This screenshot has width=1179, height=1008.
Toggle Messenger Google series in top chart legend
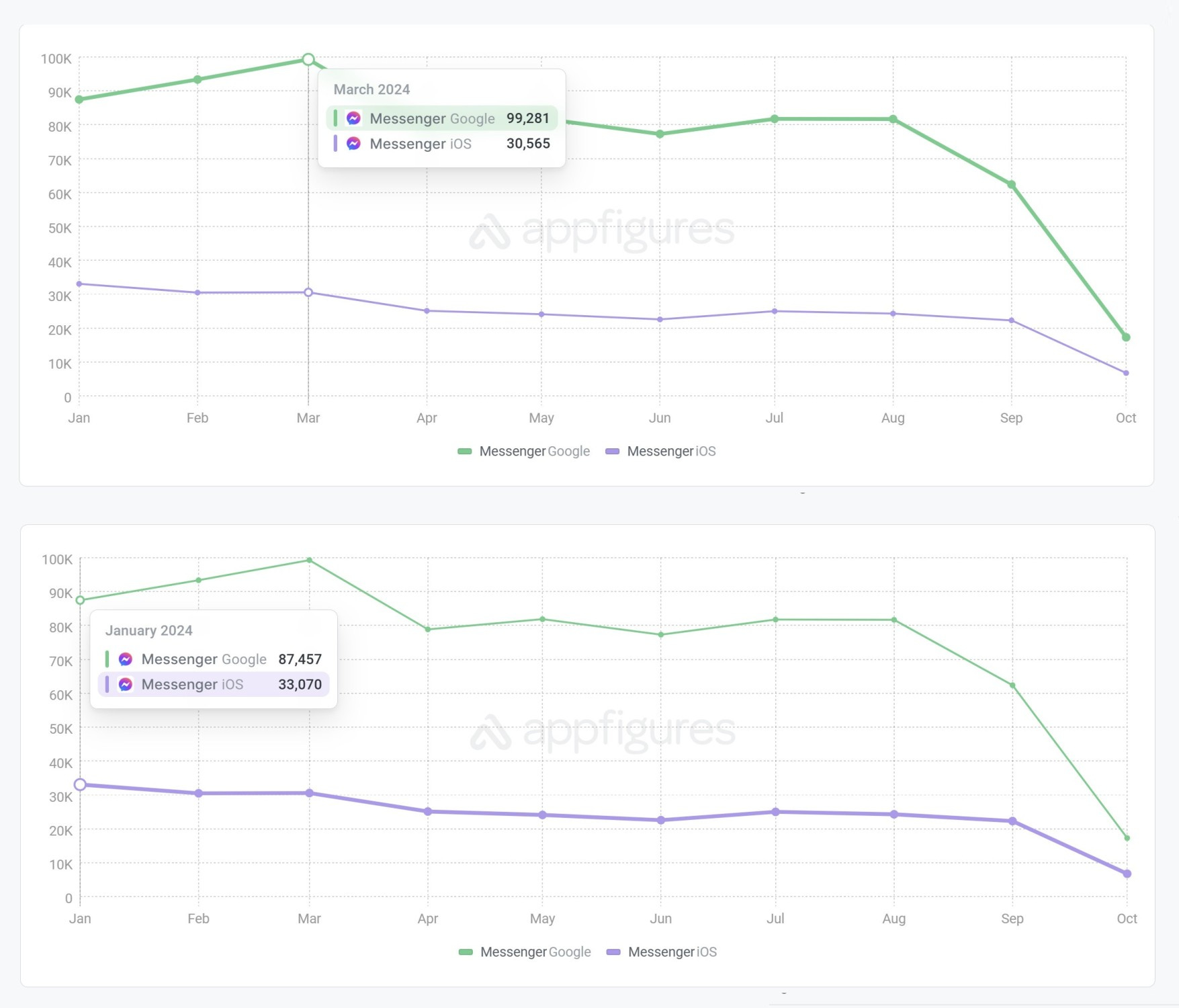click(x=524, y=452)
